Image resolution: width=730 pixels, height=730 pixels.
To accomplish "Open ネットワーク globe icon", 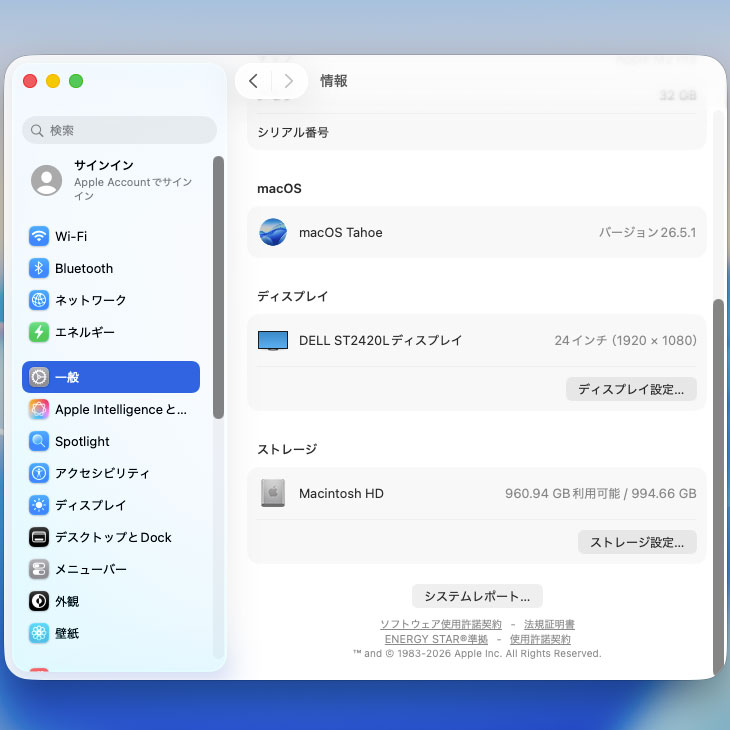I will click(39, 300).
